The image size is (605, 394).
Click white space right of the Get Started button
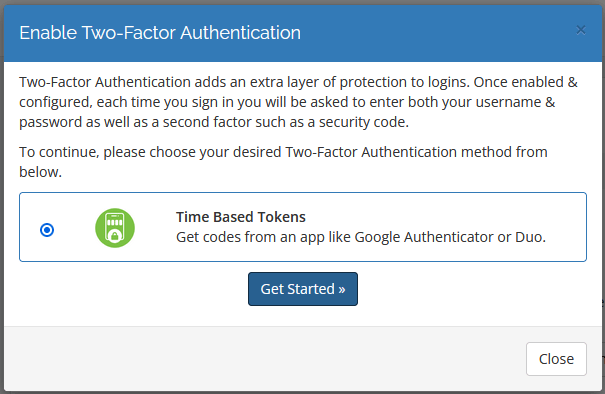[475, 289]
